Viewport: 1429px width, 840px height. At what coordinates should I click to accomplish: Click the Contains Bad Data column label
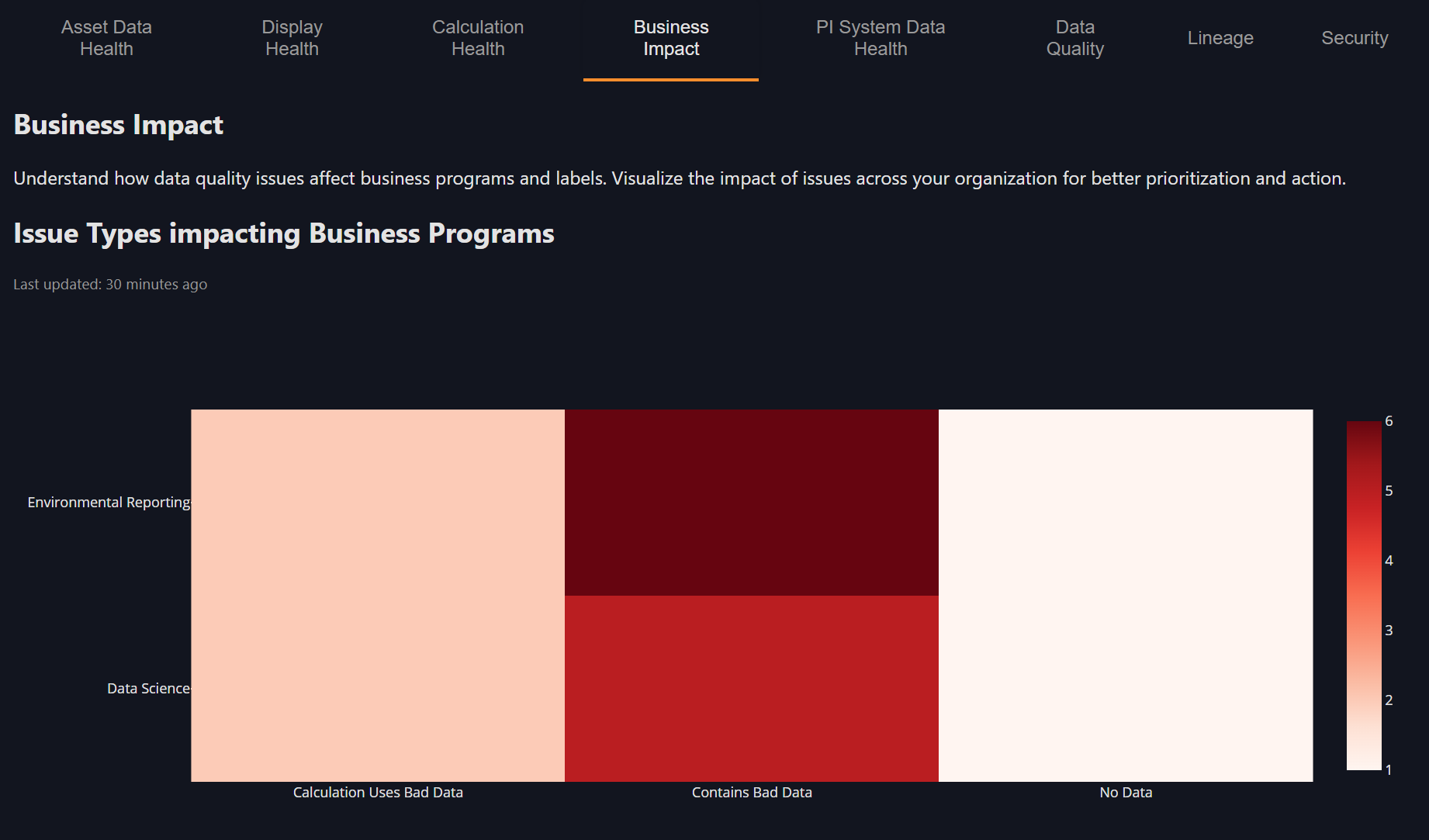coord(752,792)
